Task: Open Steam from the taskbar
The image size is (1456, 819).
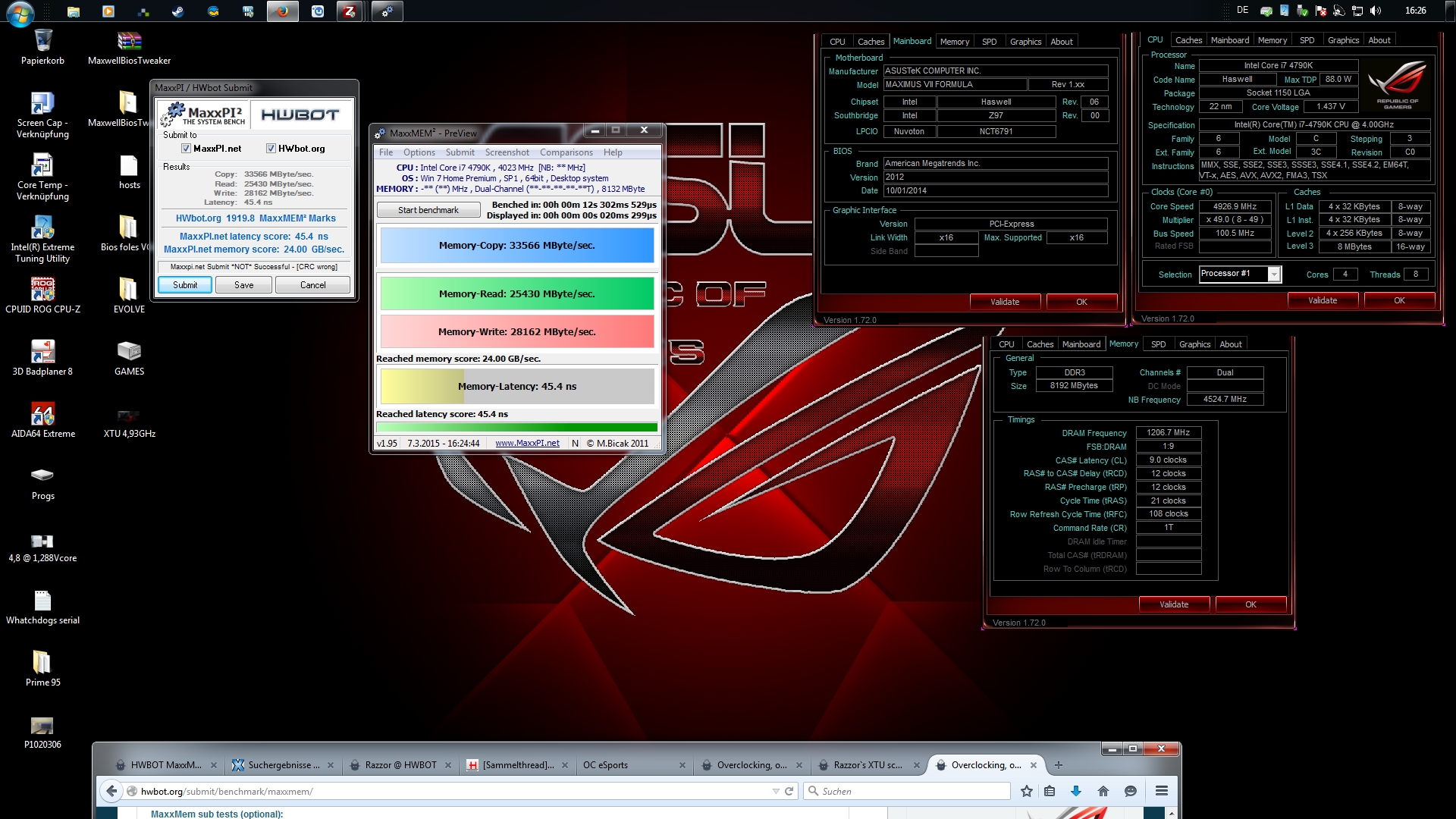Action: [177, 11]
